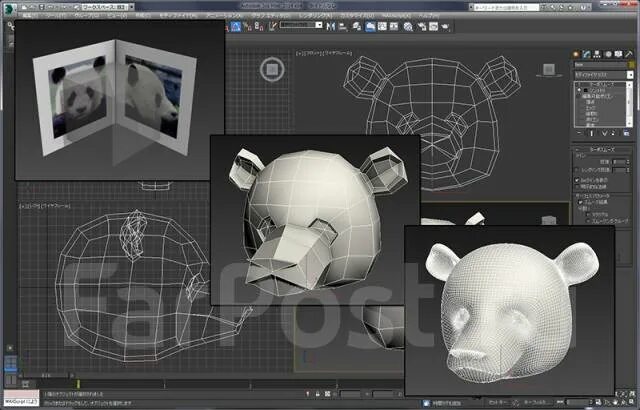The width and height of the screenshot is (640, 410).
Task: Click the teapot Render icon
Action: pyautogui.click(x=445, y=27)
